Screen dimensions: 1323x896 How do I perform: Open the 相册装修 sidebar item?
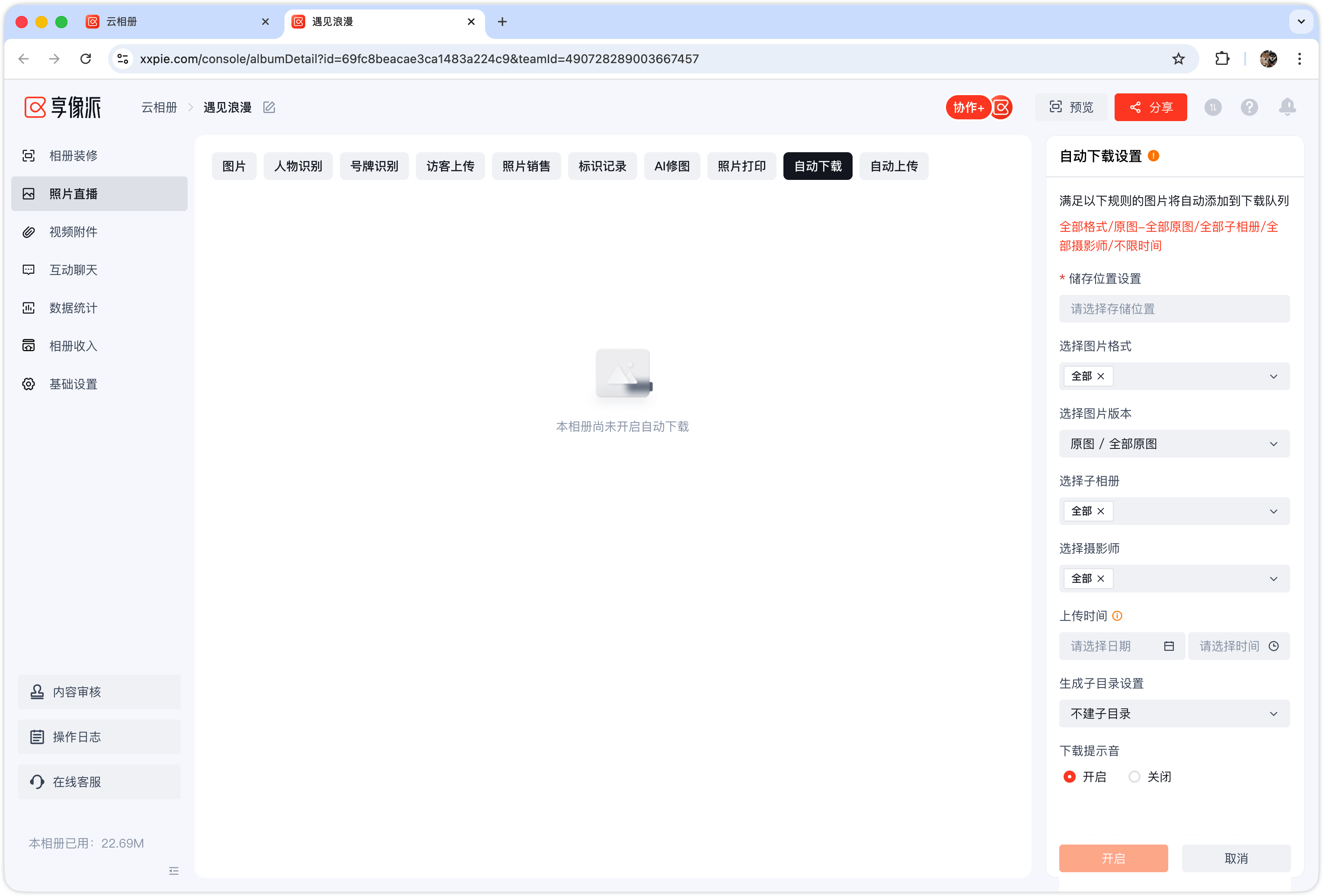tap(99, 155)
